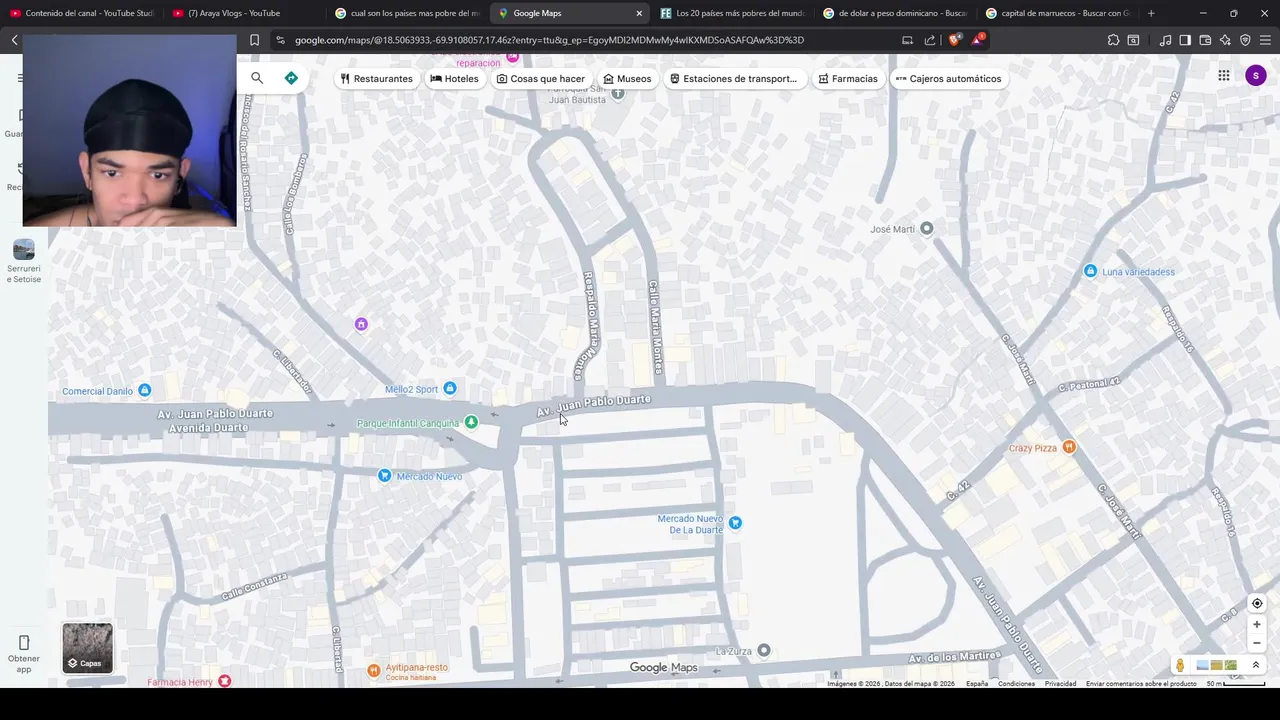The image size is (1280, 720).
Task: Open browser hamburger main menu
Action: tap(1265, 40)
